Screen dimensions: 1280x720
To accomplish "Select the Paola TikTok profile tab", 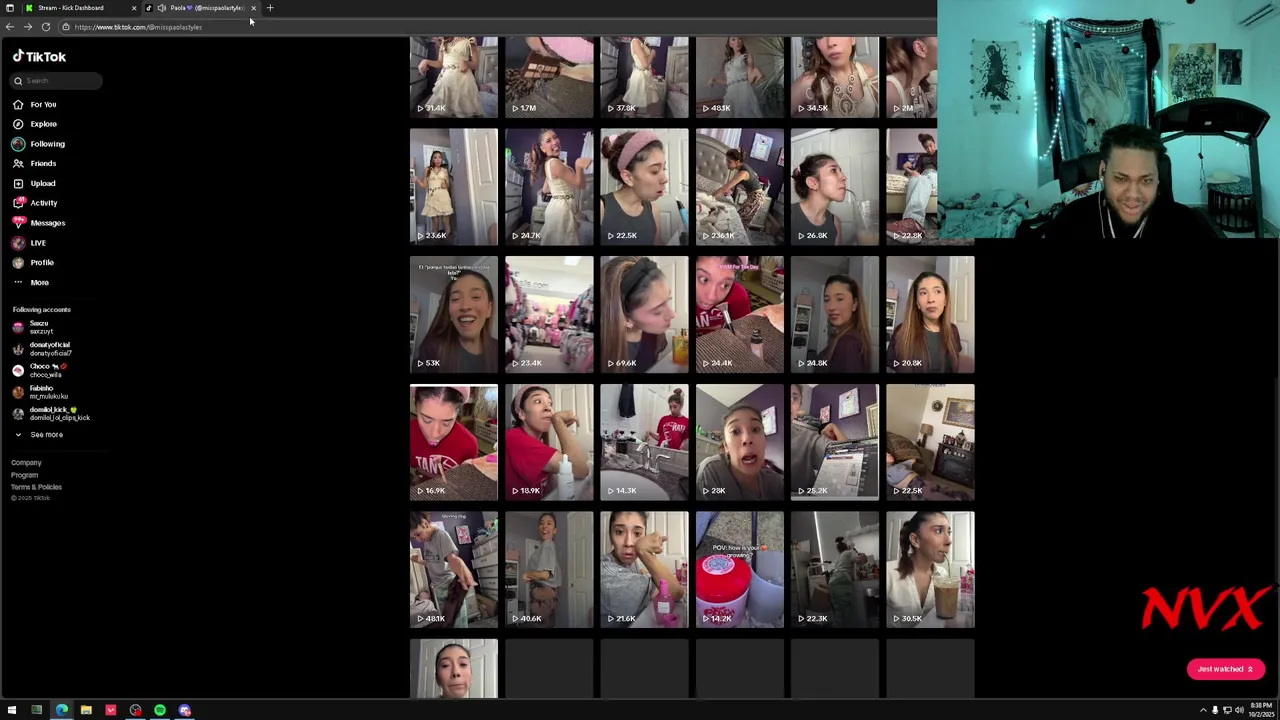I will click(x=203, y=8).
